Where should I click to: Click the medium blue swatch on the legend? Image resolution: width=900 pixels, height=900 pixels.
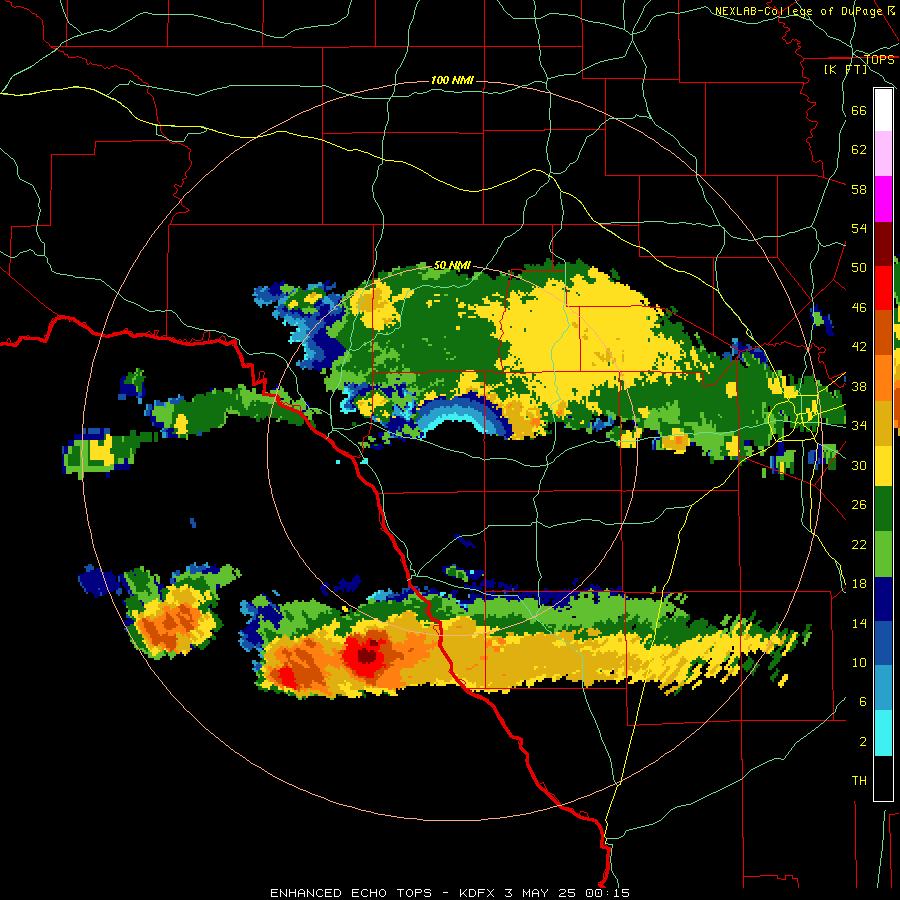point(883,643)
